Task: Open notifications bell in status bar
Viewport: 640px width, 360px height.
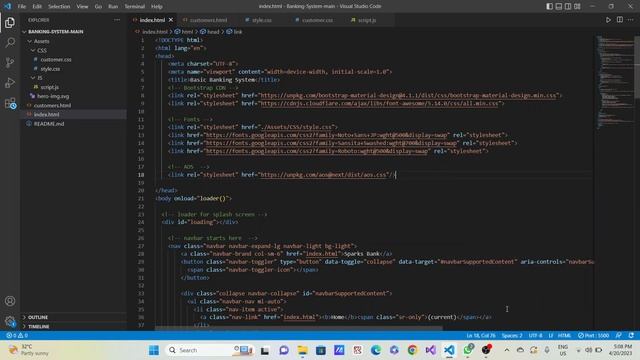Action: [631, 336]
